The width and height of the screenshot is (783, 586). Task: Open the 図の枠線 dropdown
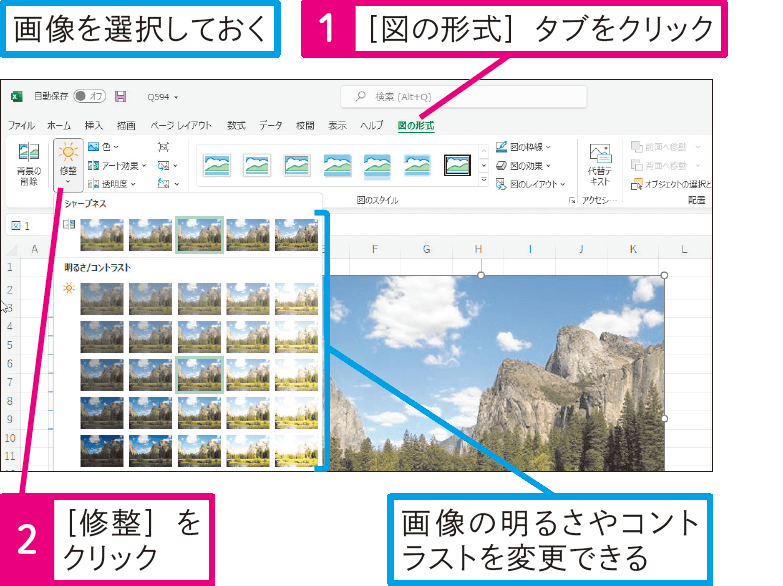(523, 147)
